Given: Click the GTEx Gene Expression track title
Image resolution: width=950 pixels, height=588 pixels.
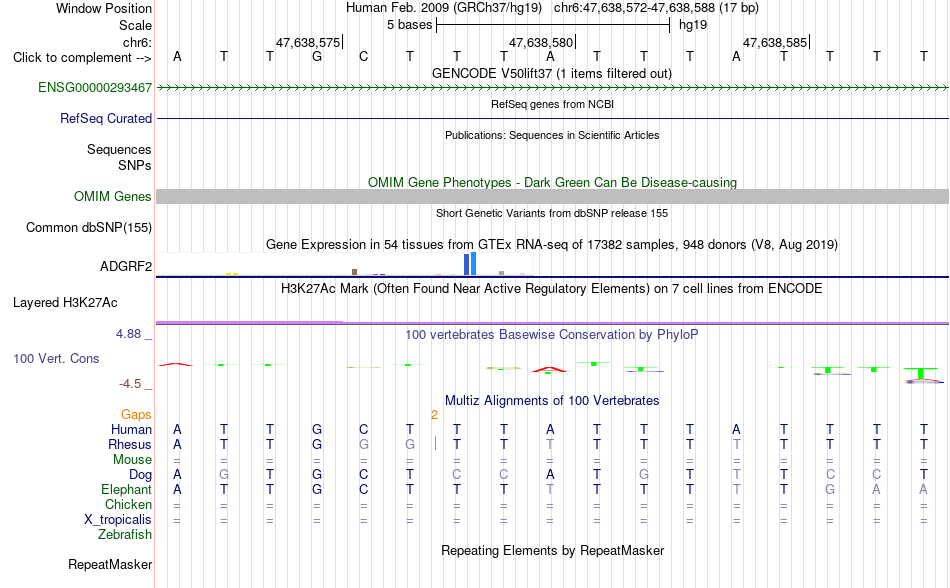Looking at the screenshot, I should [551, 245].
